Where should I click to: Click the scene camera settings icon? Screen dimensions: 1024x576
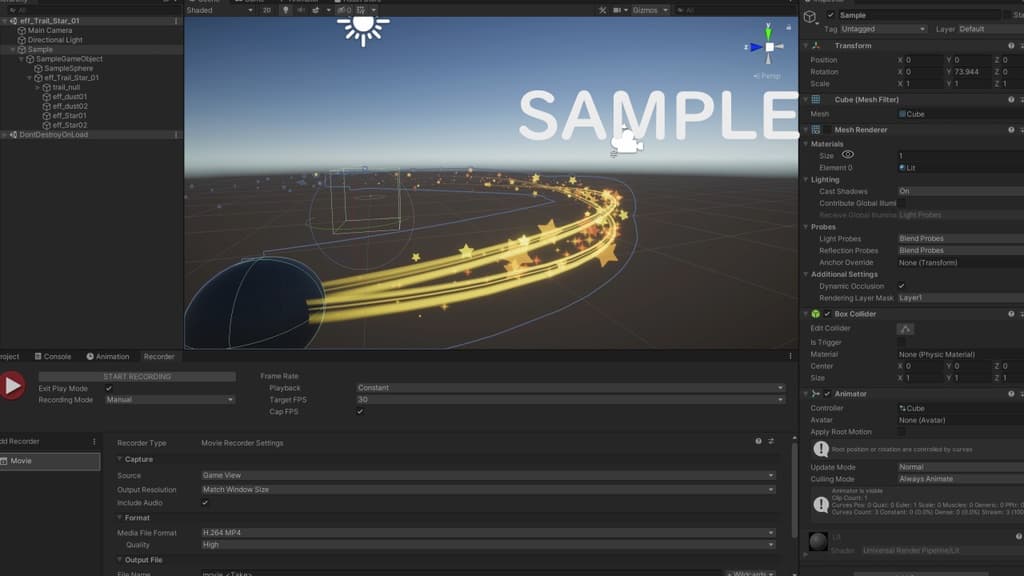(x=616, y=10)
